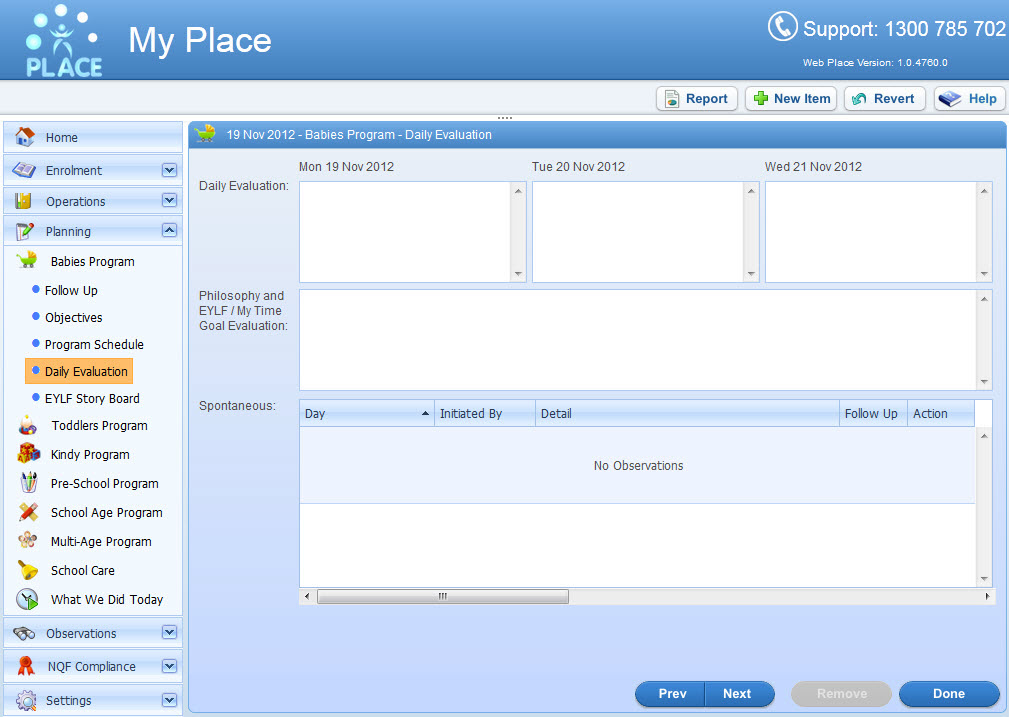Click the Babies Program stroller icon
Viewport: 1009px width, 717px height.
[28, 261]
